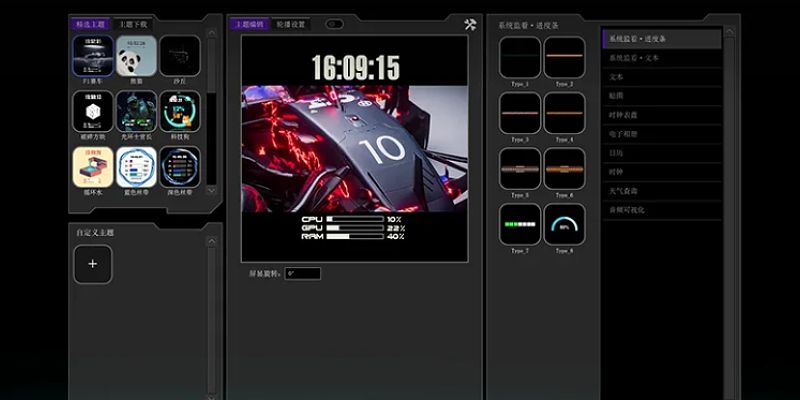
Task: Select the Type_5 slider-style progress bar
Action: click(519, 169)
